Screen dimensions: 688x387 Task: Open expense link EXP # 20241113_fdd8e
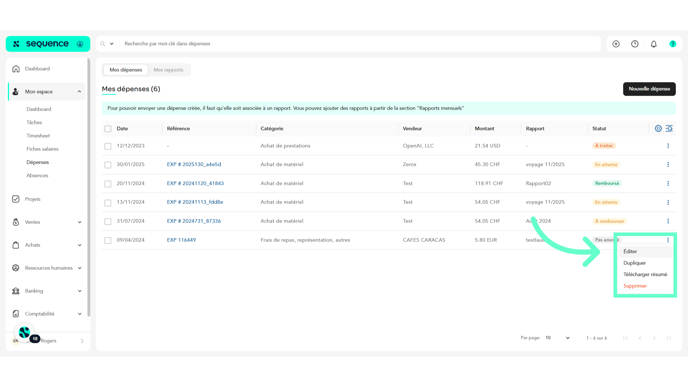(x=195, y=202)
